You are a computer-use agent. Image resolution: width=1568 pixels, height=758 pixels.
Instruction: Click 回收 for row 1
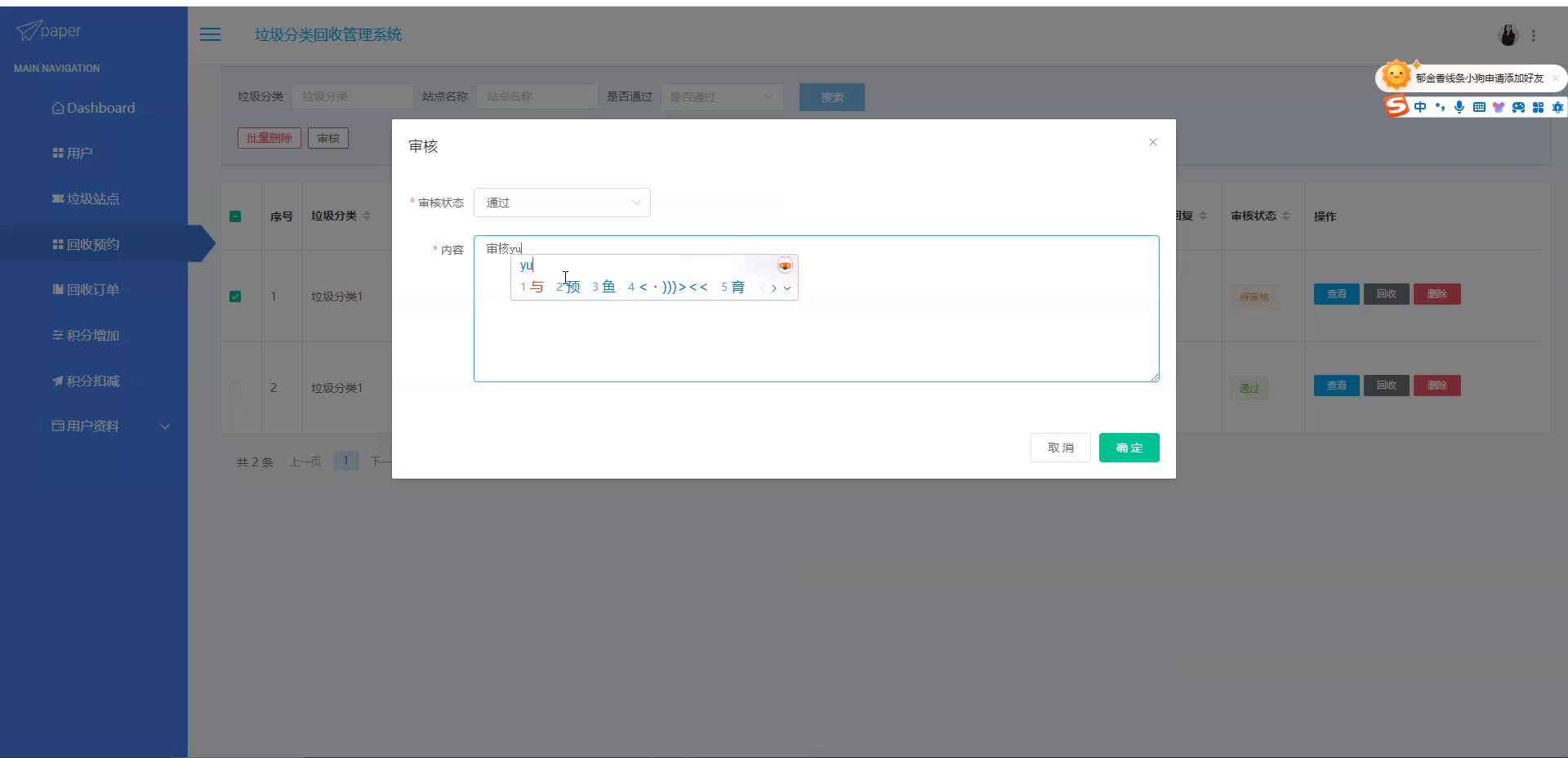pyautogui.click(x=1387, y=294)
